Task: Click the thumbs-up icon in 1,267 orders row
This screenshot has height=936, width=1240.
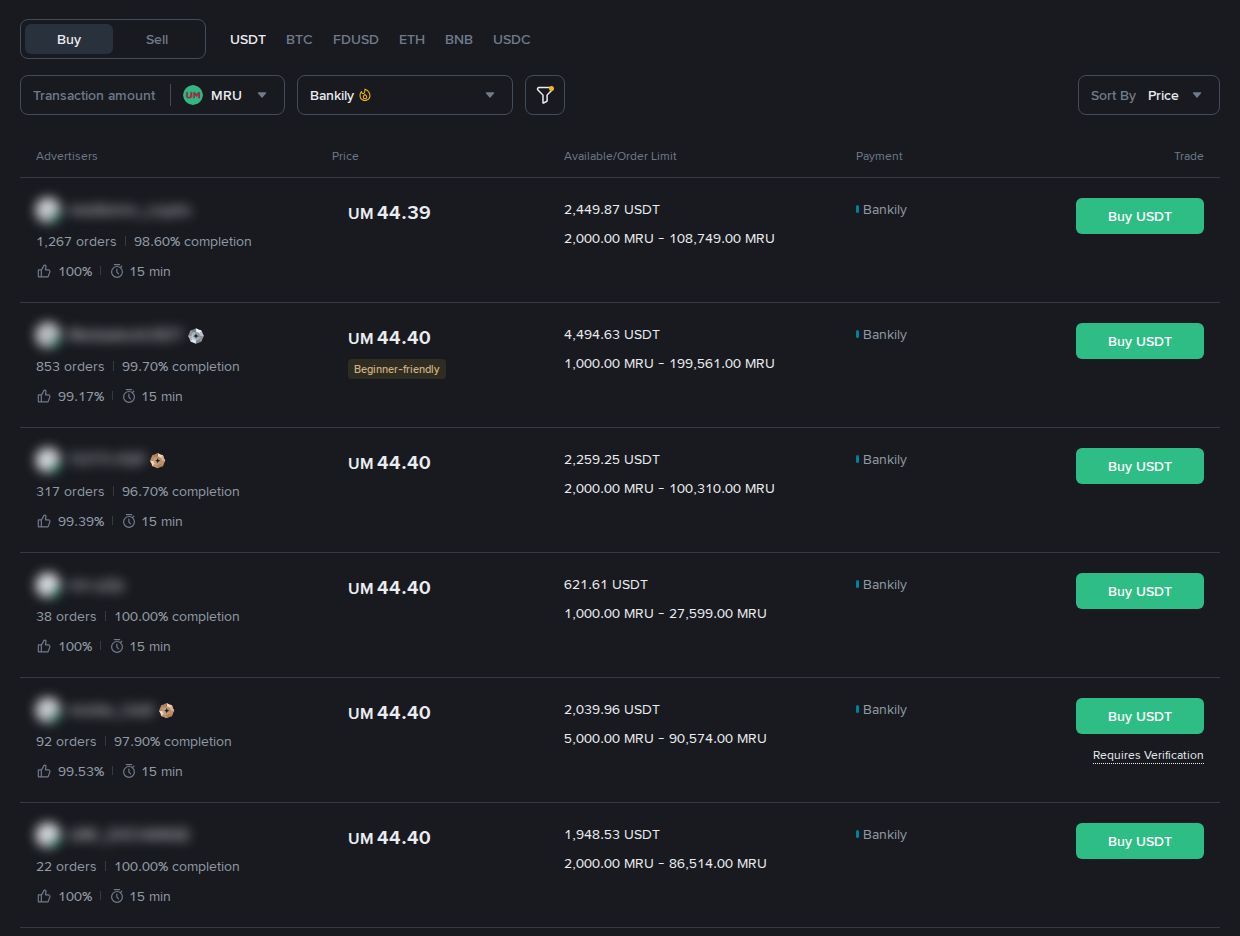Action: click(44, 271)
